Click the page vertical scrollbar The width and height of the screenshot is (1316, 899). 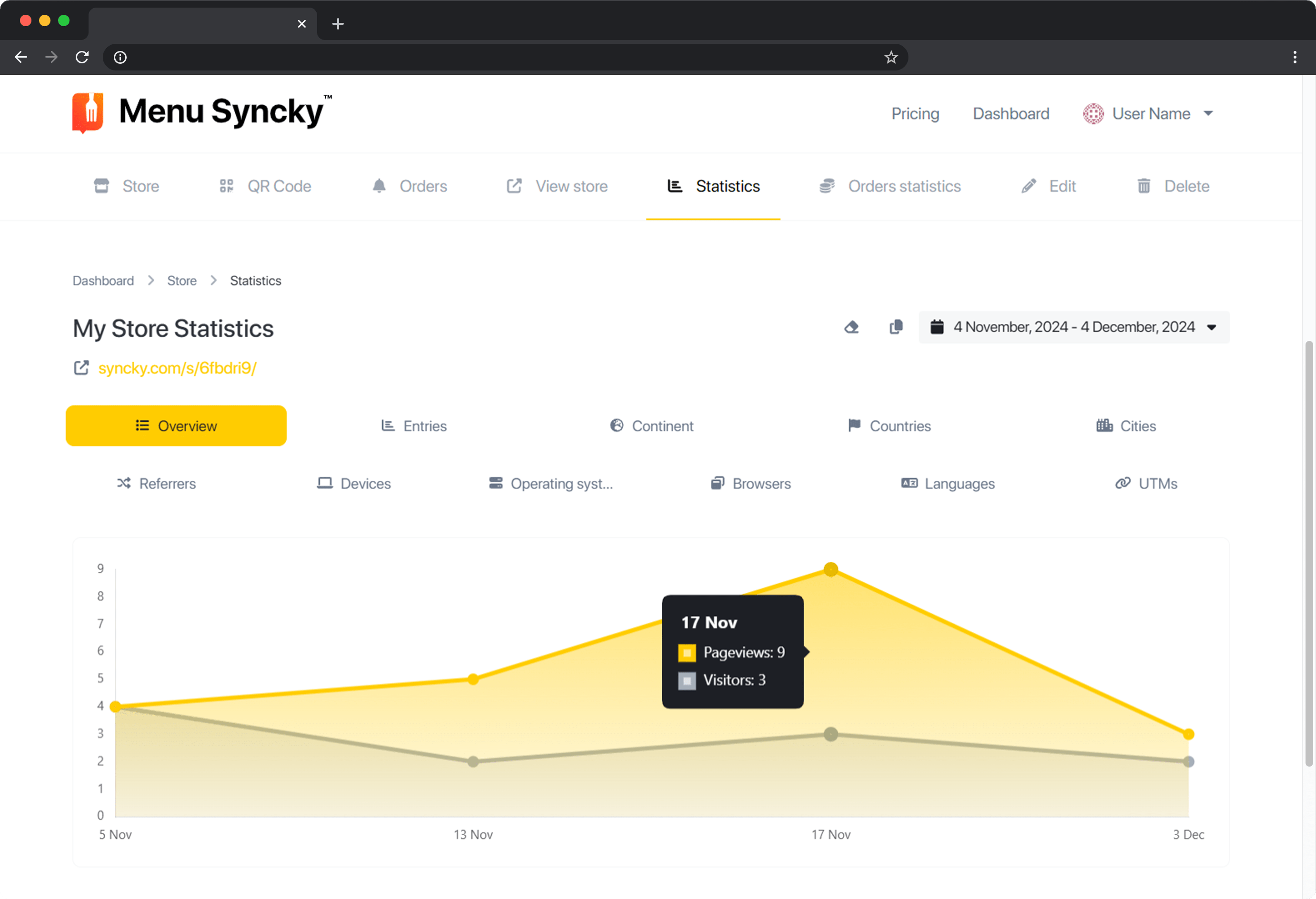(x=1309, y=553)
